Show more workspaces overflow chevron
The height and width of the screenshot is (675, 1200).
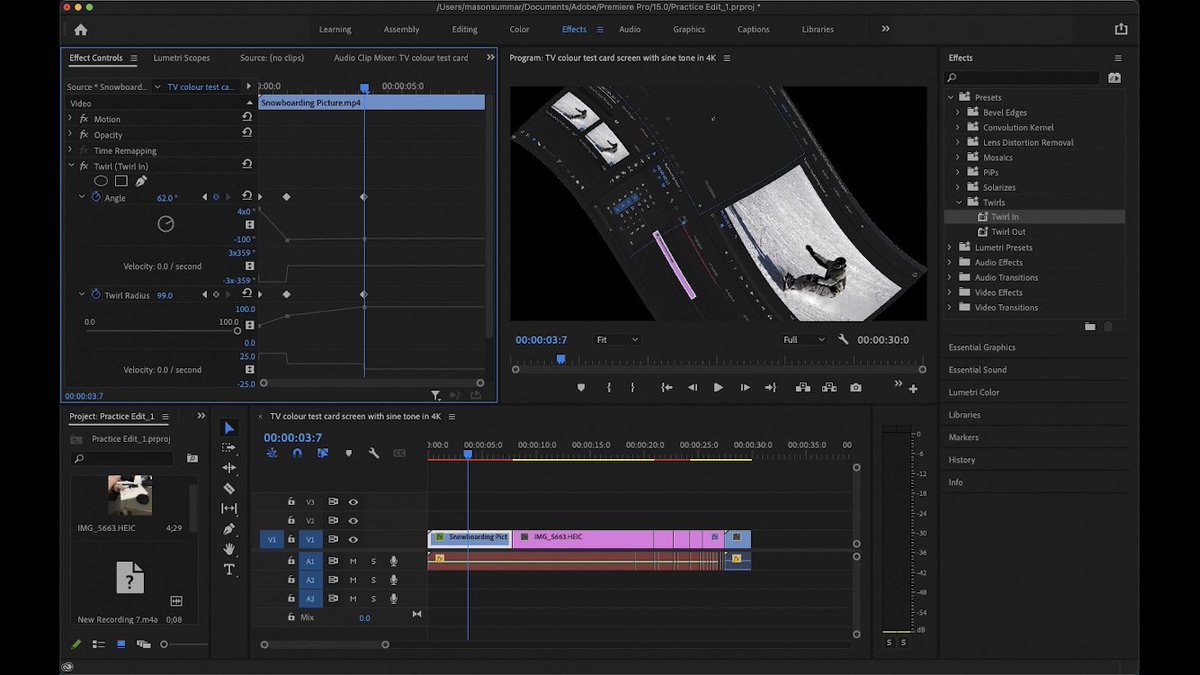(885, 29)
